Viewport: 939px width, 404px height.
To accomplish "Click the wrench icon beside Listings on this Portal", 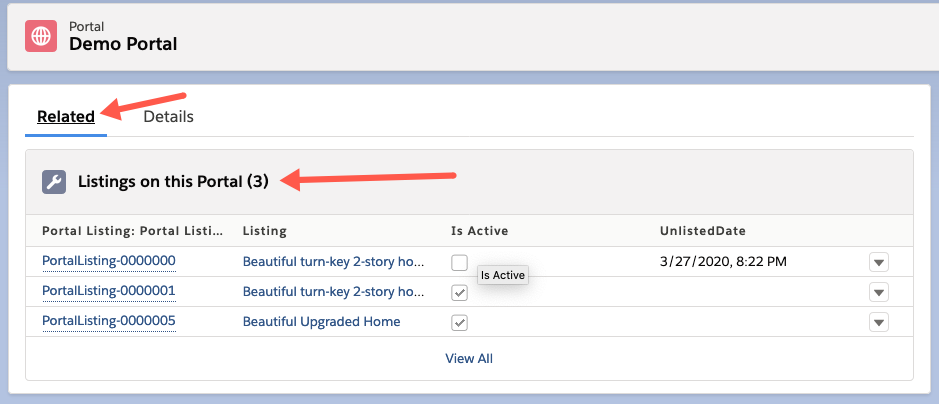I will coord(54,182).
